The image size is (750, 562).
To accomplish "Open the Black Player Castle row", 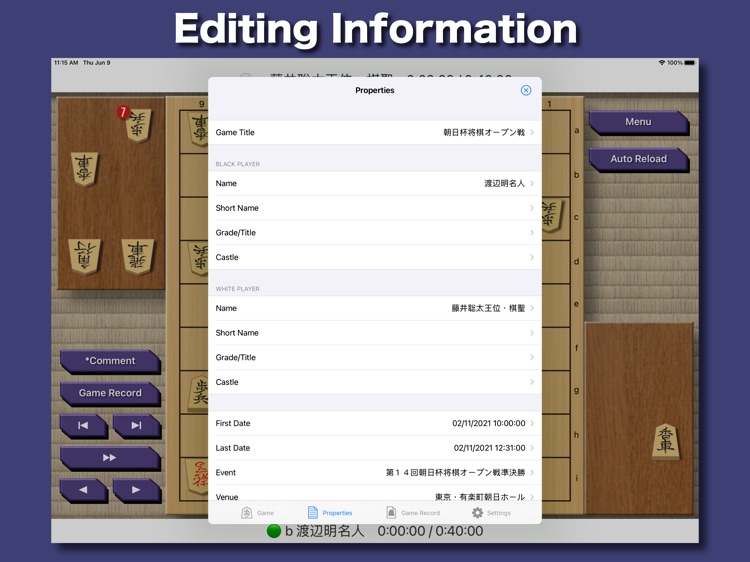I will click(x=375, y=257).
